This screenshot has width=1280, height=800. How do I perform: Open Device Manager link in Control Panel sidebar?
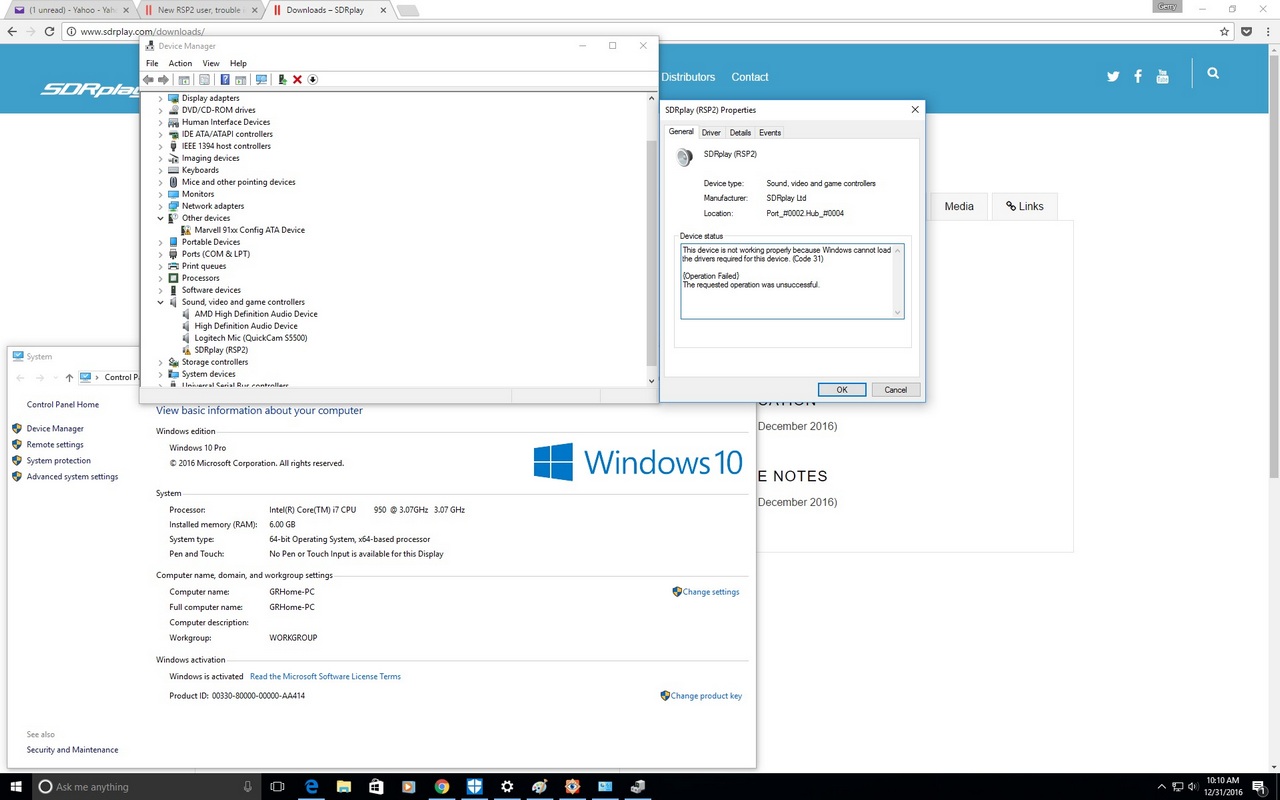click(55, 429)
